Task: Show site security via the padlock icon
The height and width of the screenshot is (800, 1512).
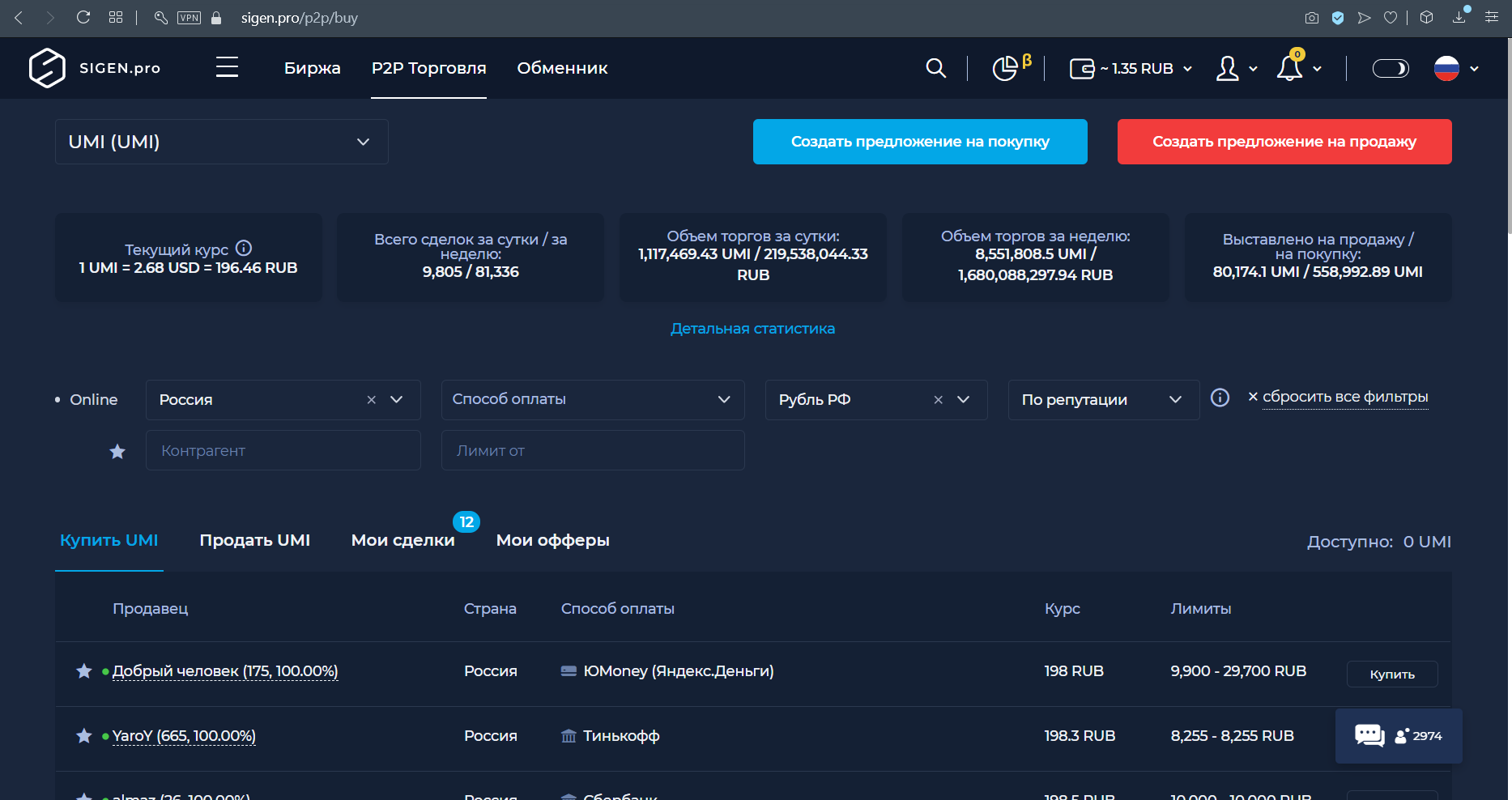Action: 216,18
